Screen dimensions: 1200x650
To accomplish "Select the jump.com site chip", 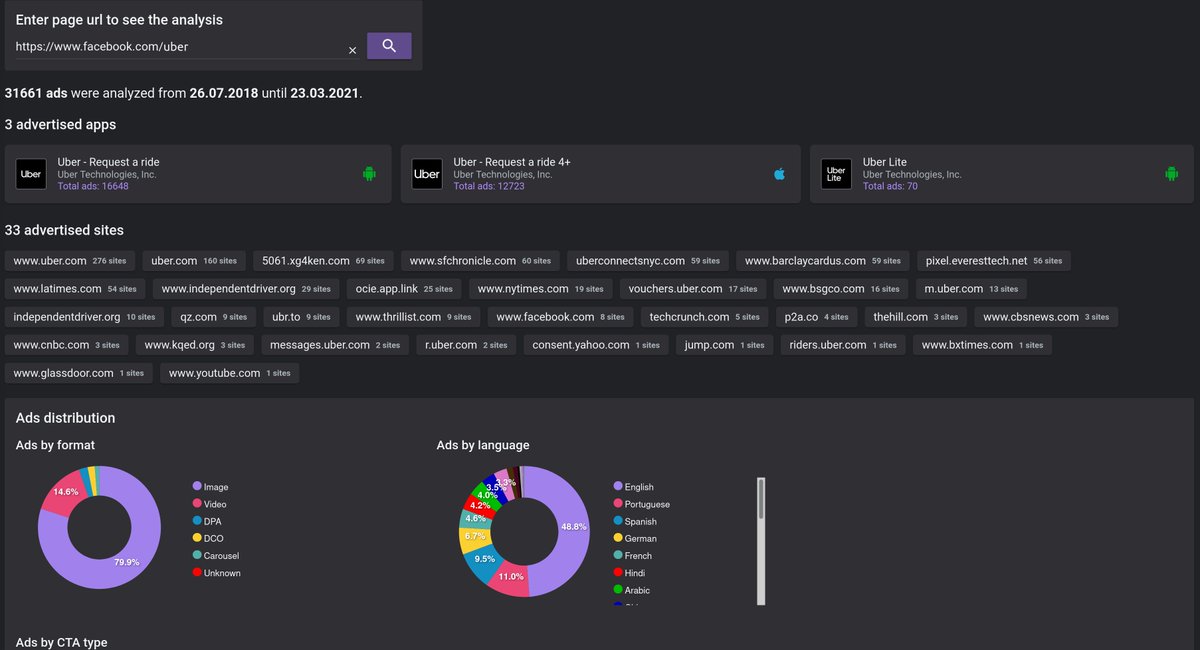I will point(724,345).
